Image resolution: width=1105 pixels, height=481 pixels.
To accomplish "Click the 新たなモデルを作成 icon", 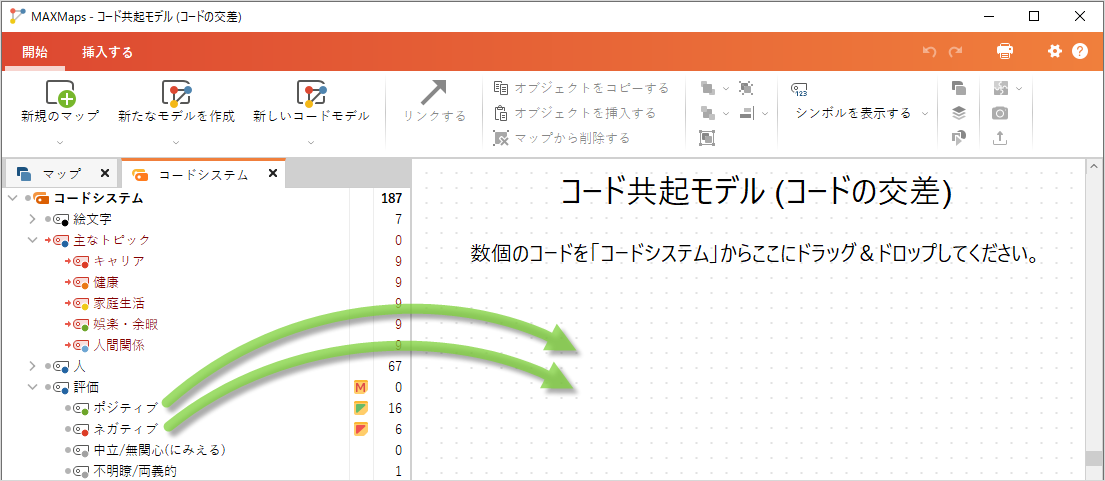I will pyautogui.click(x=176, y=92).
